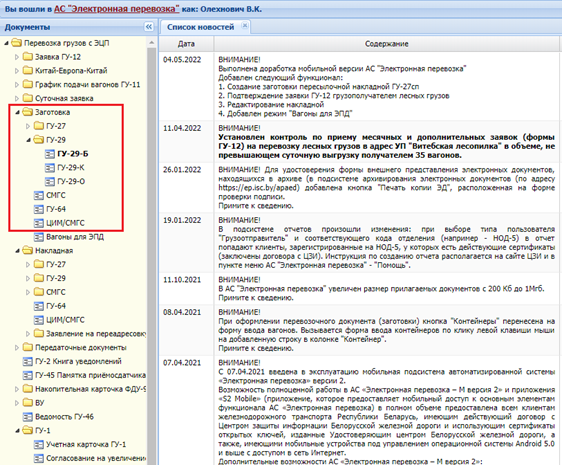562x465 pixels.
Task: Click ГУ-2 Книга уведомлений document icon
Action: (28, 361)
